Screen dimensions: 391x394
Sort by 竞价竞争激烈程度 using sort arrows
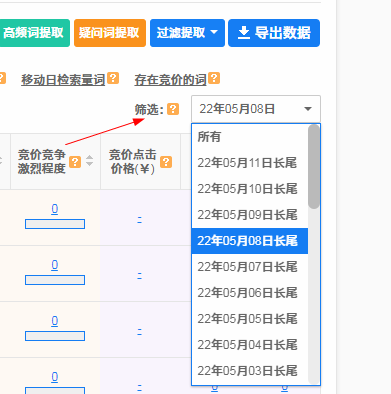pyautogui.click(x=89, y=161)
